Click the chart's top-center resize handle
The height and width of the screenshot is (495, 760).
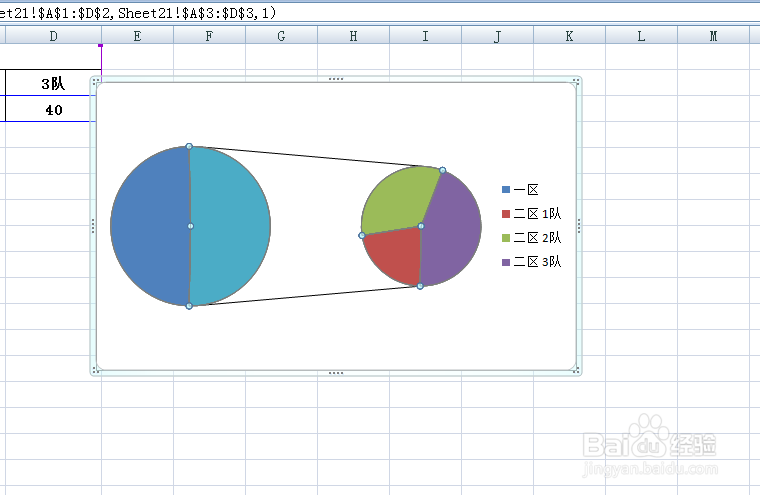336,79
